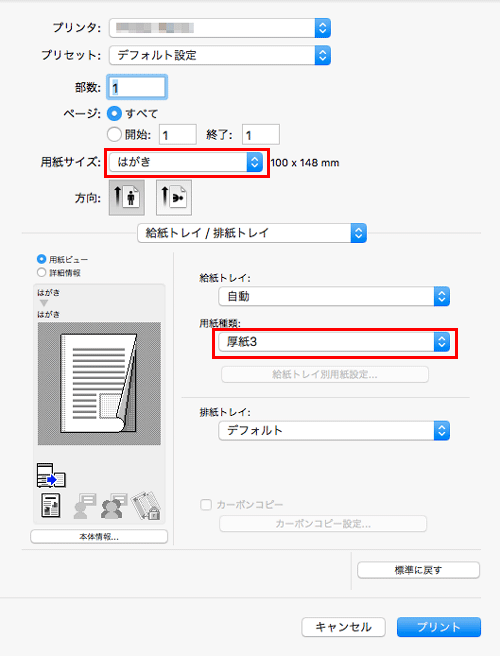The height and width of the screenshot is (656, 500).
Task: Open the 用紙種類 厚紙3 dropdown
Action: point(334,342)
